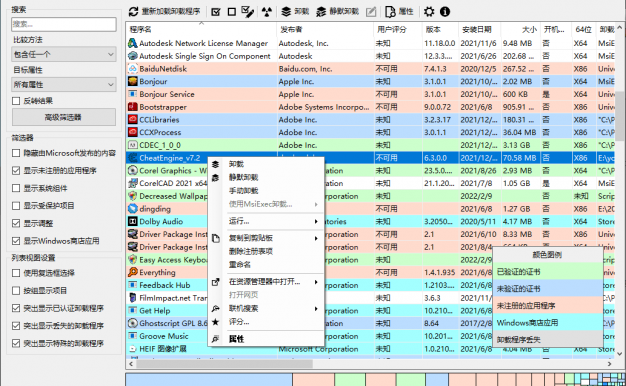Image resolution: width=626 pixels, height=386 pixels.
Task: Click the toolbar 属性 properties document icon
Action: coord(390,12)
